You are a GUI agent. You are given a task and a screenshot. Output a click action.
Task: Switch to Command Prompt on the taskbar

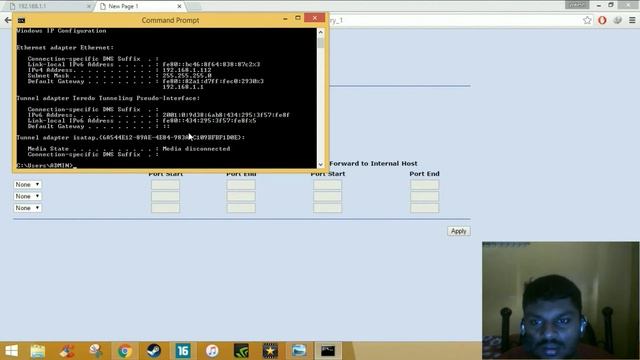(x=328, y=351)
